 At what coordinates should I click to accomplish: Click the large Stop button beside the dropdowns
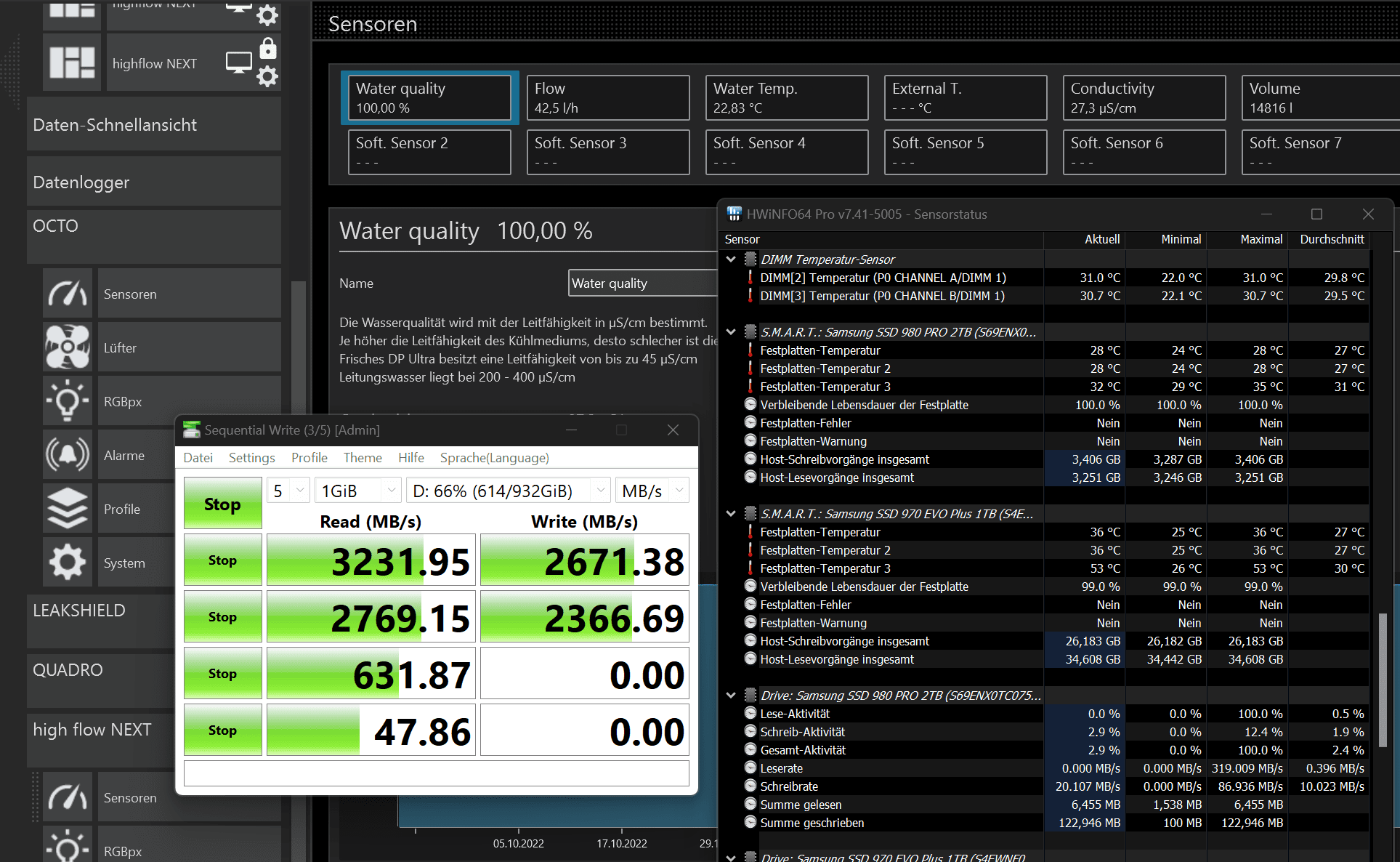[222, 503]
